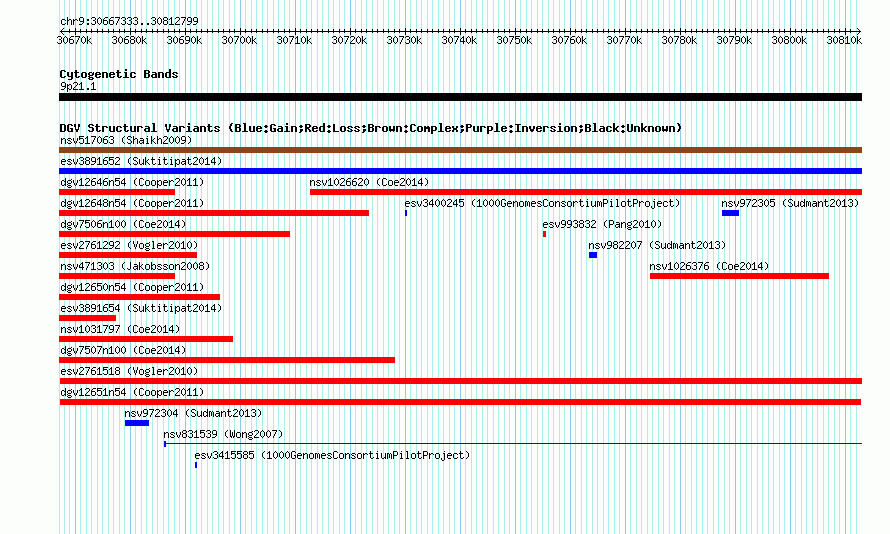Select the red dgv7506n100 loss bar
890x534 pixels.
(174, 234)
